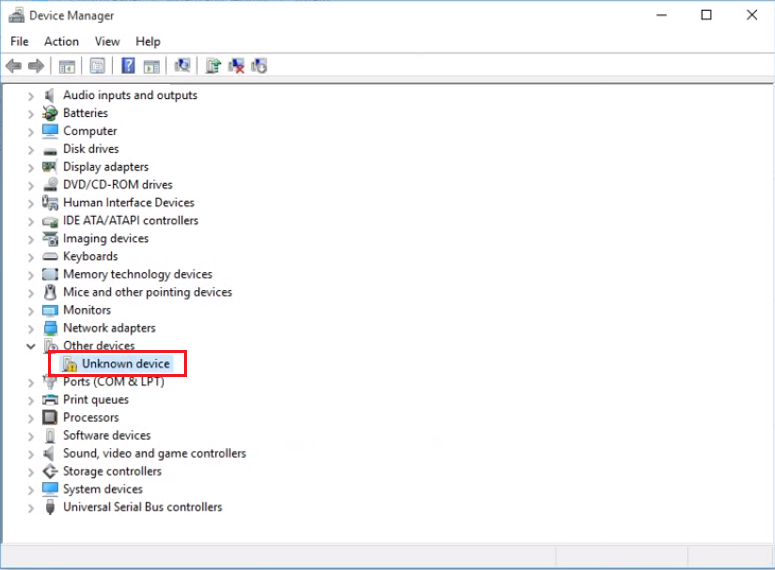Click the Keyboards icon
Image resolution: width=775 pixels, height=570 pixels.
point(50,257)
